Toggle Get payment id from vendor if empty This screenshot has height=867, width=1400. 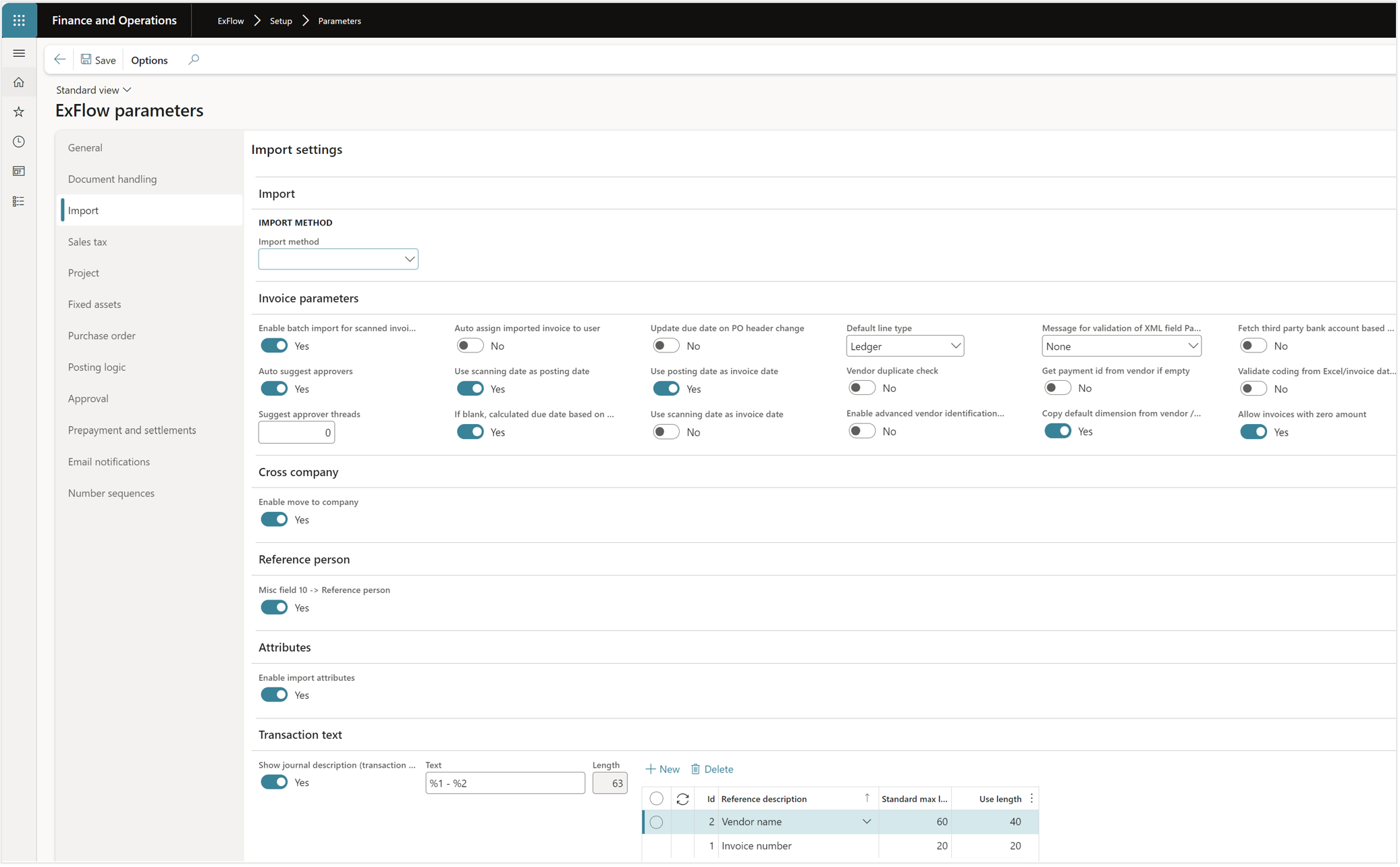1058,388
